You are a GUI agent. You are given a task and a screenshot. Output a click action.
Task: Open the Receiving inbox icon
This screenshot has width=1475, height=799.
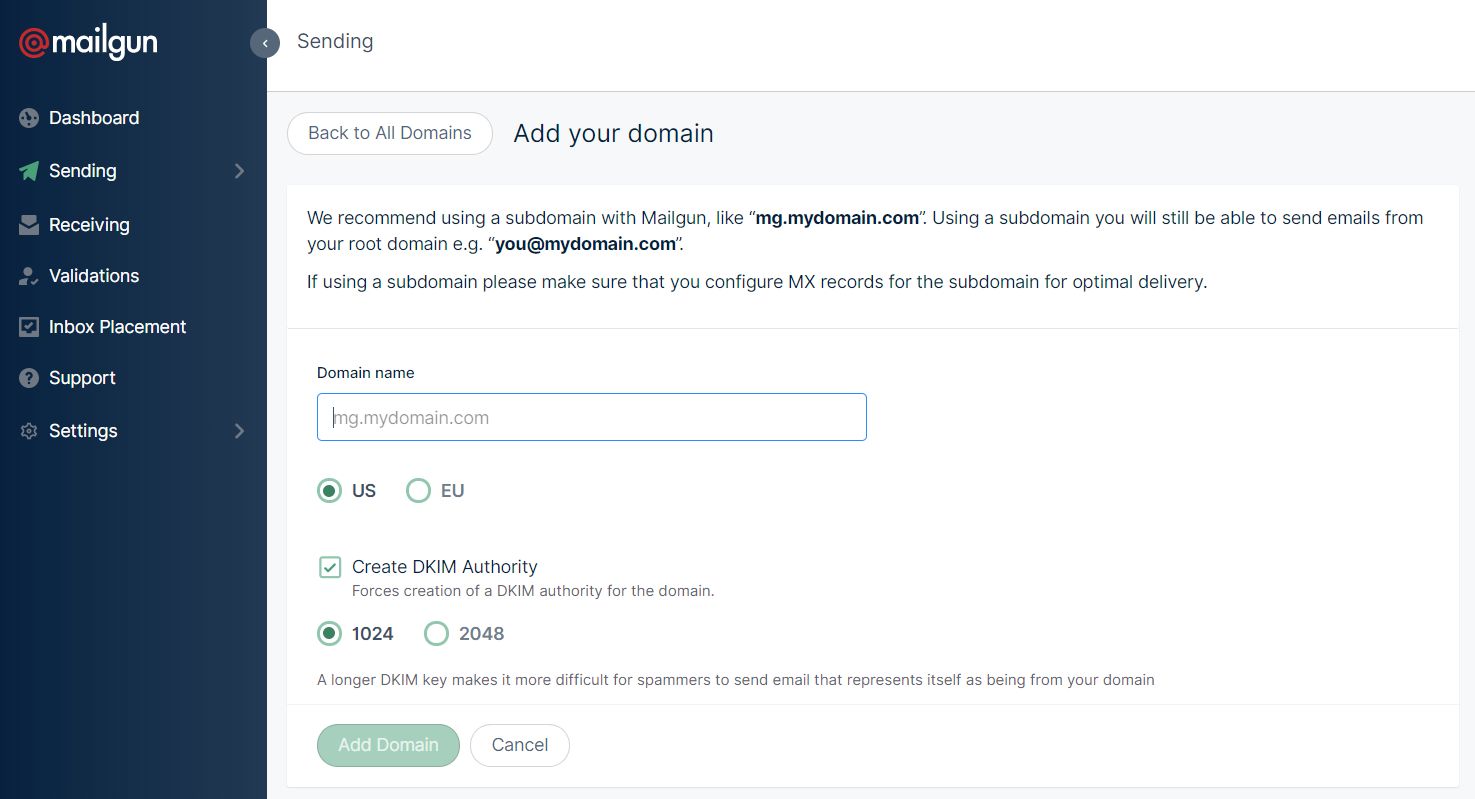pos(28,225)
